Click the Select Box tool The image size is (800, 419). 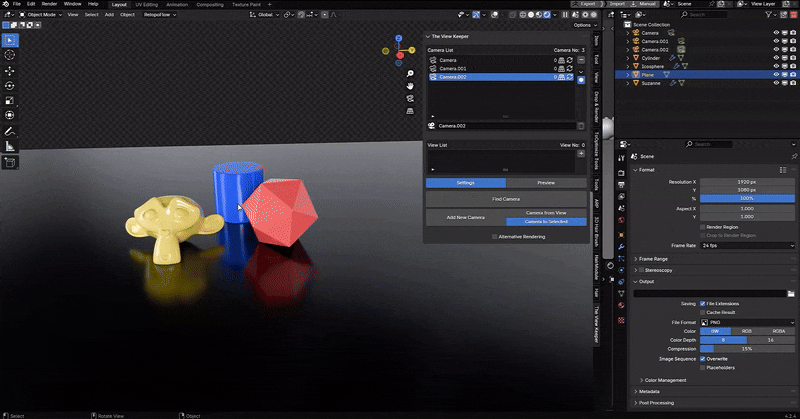(x=10, y=40)
